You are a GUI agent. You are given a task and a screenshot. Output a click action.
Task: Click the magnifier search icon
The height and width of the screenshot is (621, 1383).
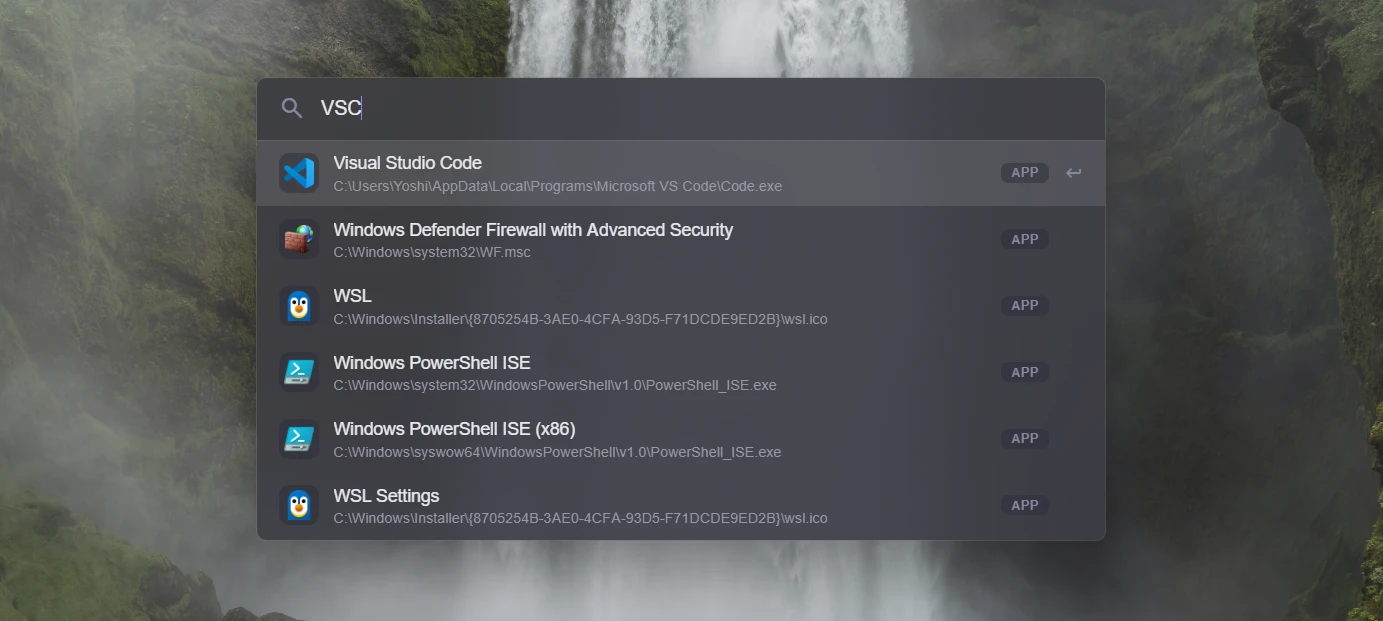(291, 108)
